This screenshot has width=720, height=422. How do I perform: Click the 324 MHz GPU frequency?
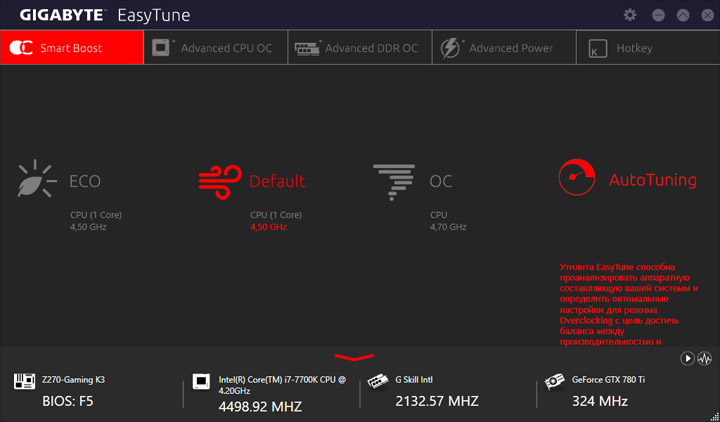point(600,401)
